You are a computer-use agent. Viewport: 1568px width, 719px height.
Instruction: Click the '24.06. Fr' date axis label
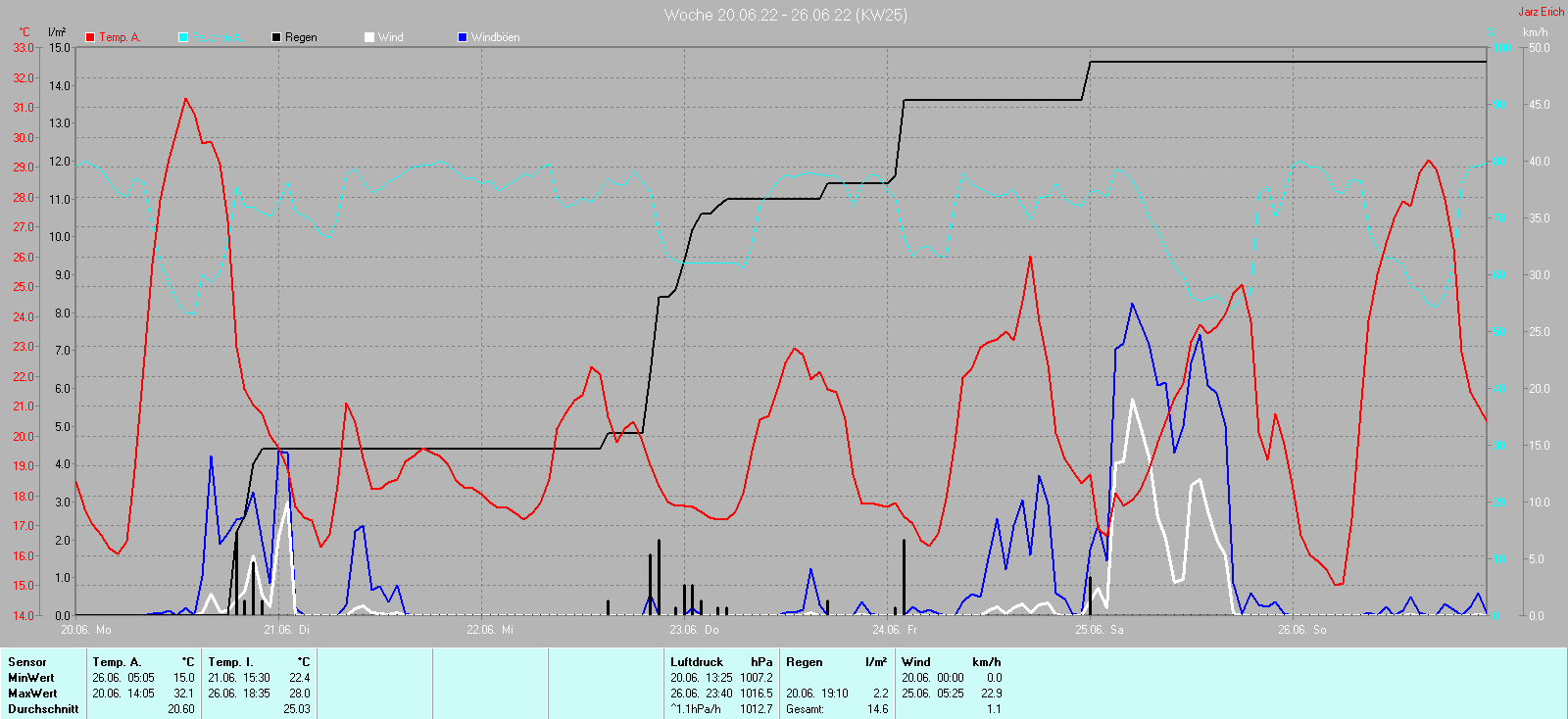[x=895, y=630]
